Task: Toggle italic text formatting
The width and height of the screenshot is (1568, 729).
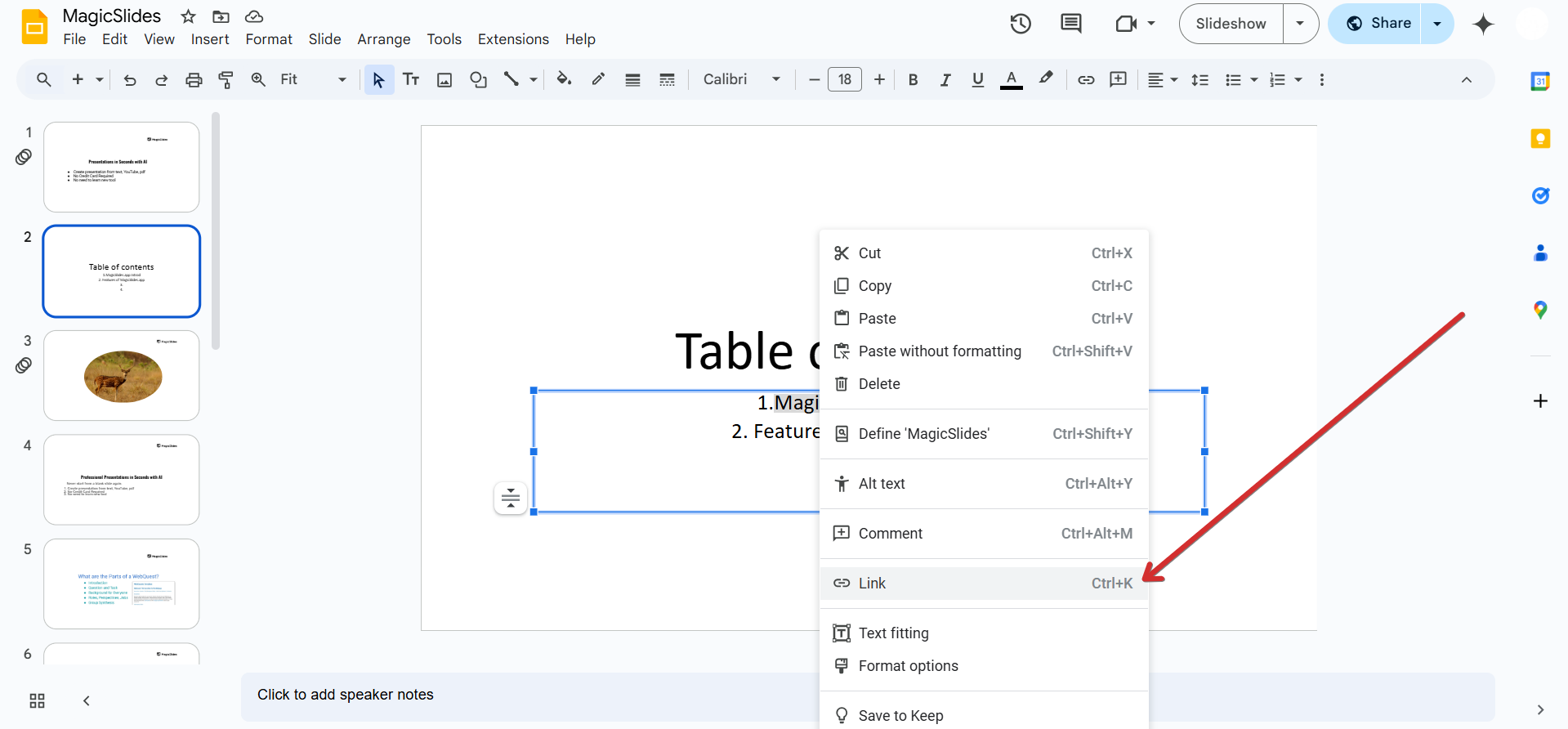Action: [x=945, y=79]
